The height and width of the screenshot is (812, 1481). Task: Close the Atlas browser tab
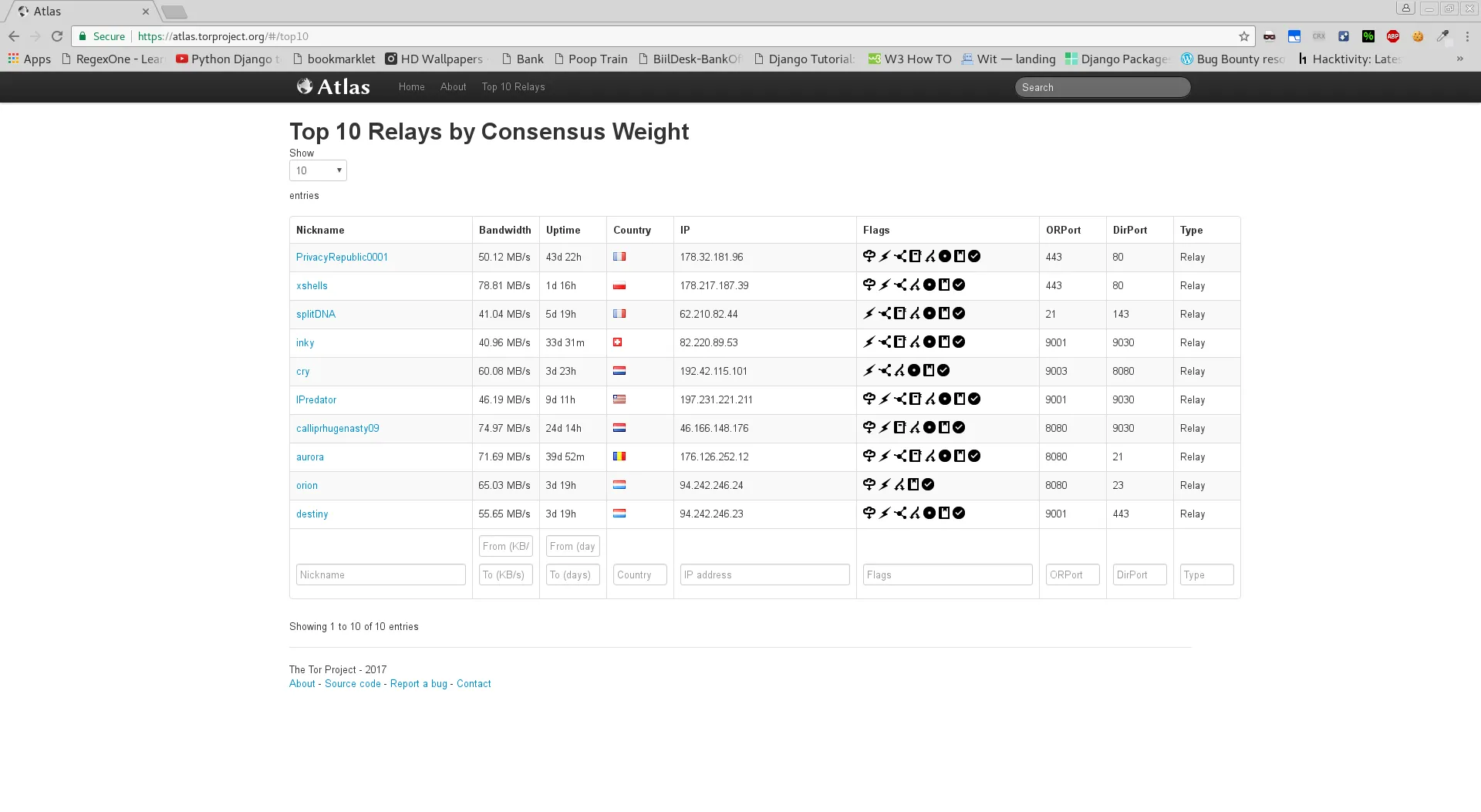click(x=145, y=12)
